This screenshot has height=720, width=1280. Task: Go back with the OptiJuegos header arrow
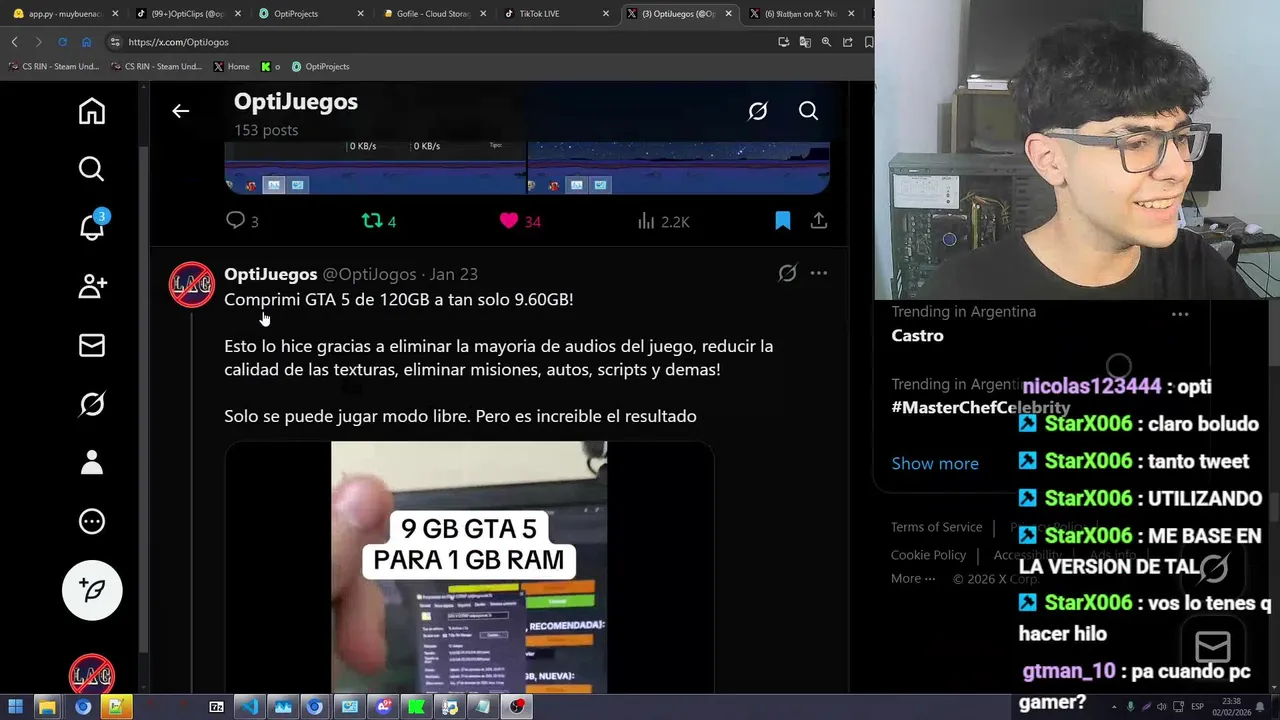(180, 111)
